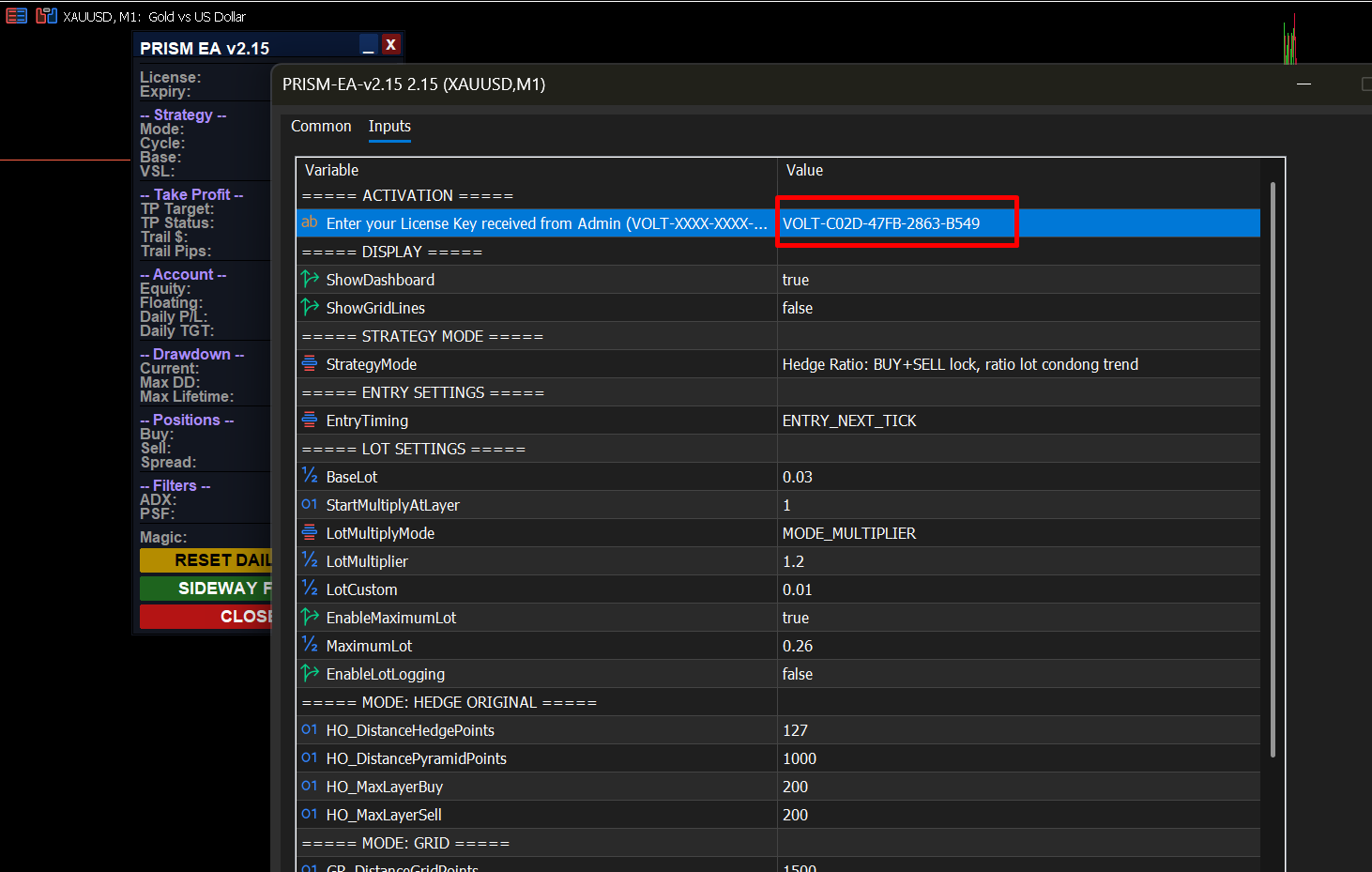This screenshot has width=1372, height=872.
Task: Select HO_DistanceHedgePoints value 127
Action: click(1018, 730)
